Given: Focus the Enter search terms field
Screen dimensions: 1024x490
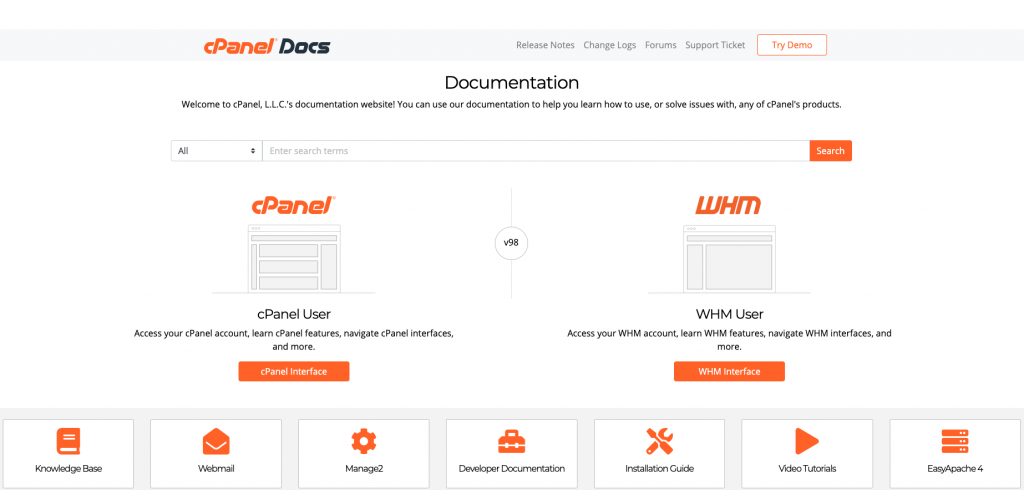Looking at the screenshot, I should click(x=536, y=151).
